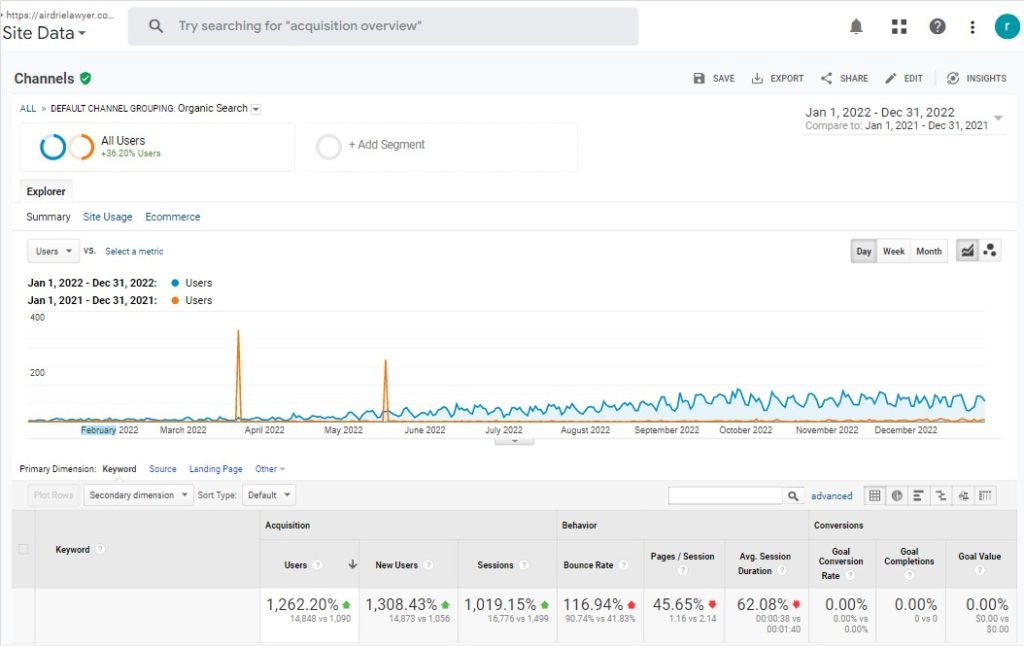Open the three-dot more options menu
Viewport: 1024px width, 646px height.
[972, 27]
